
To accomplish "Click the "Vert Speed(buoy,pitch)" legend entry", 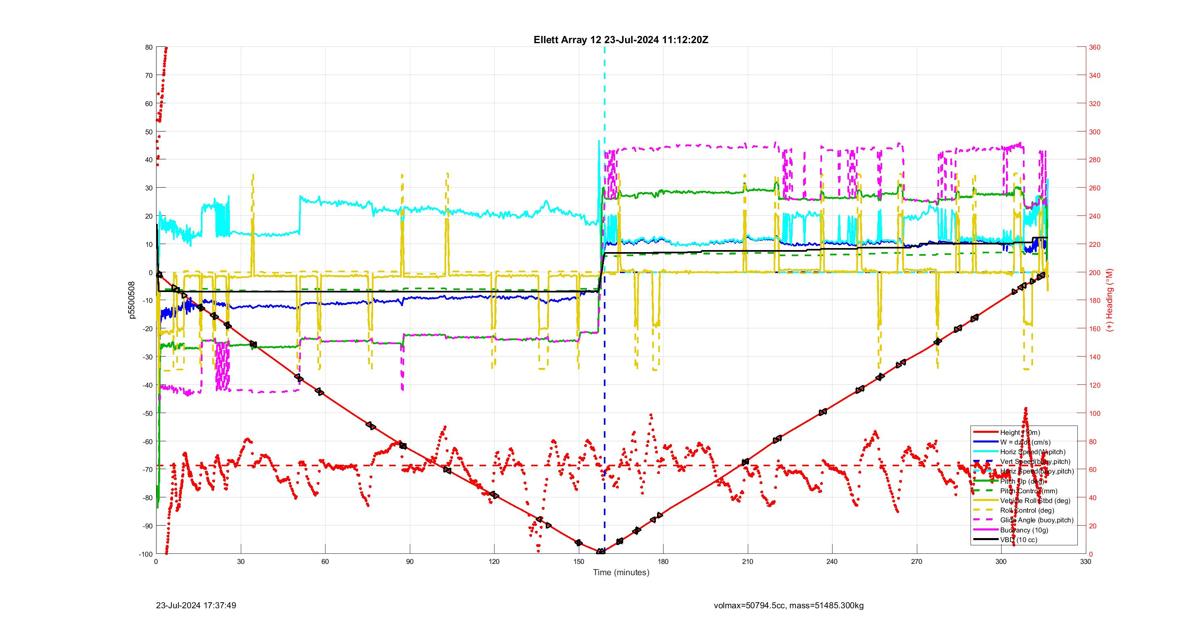I will coord(1035,461).
